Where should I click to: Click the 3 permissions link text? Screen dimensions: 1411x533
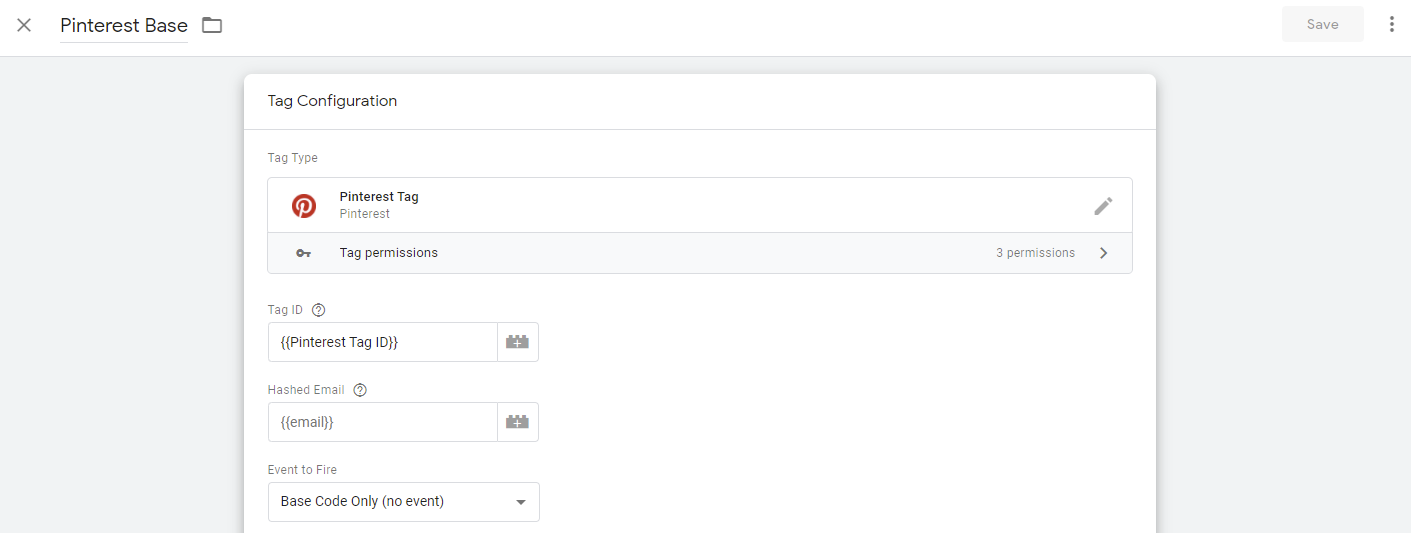pyautogui.click(x=1035, y=253)
